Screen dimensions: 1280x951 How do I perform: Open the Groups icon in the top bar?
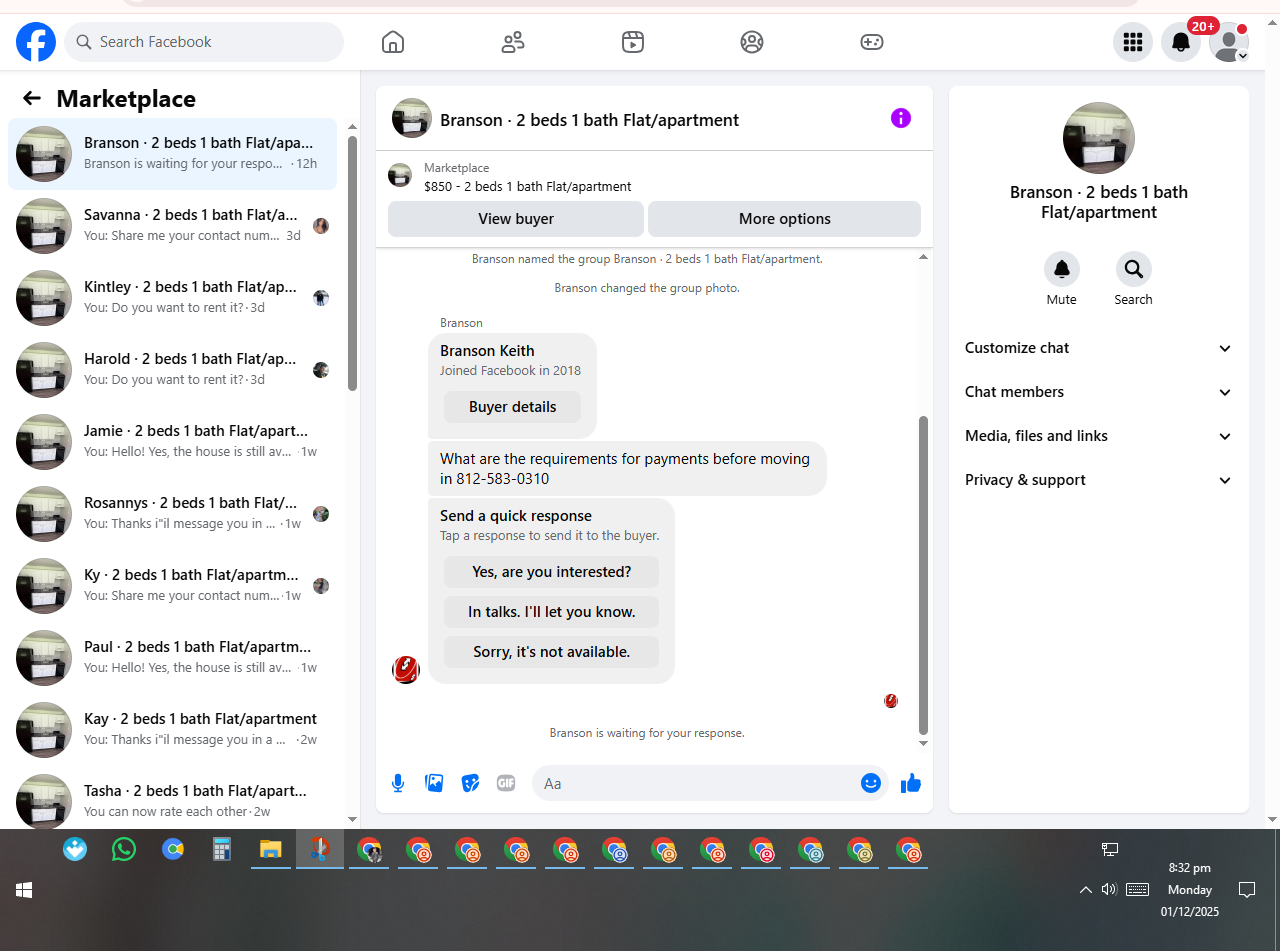(x=752, y=42)
